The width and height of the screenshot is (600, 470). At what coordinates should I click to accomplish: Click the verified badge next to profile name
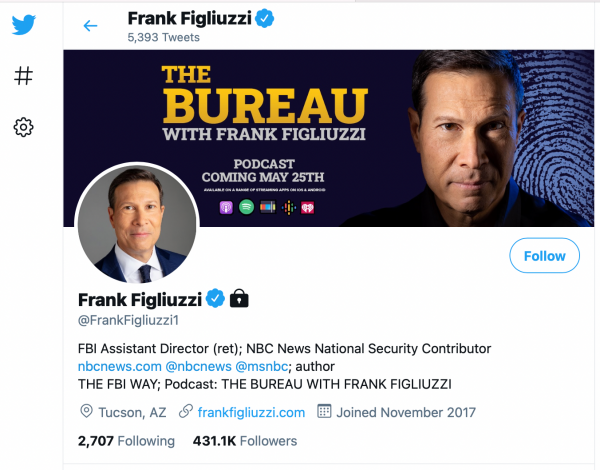tap(214, 298)
